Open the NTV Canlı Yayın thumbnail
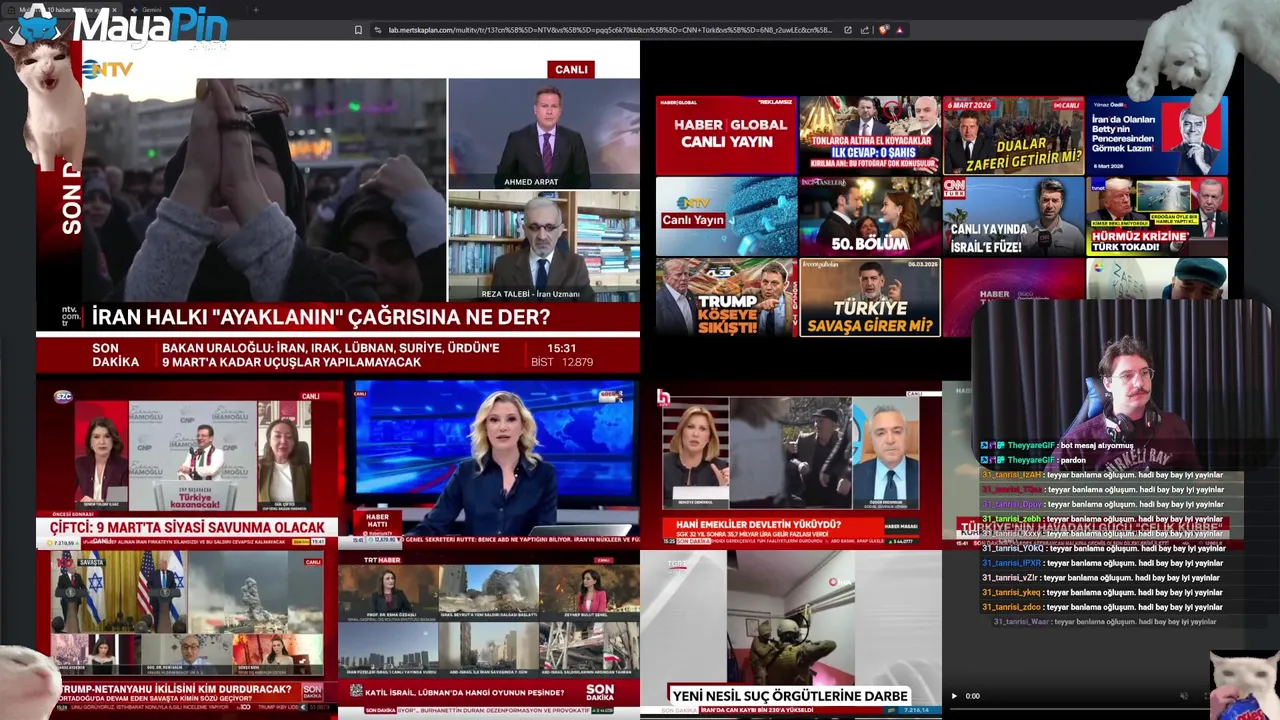The height and width of the screenshot is (720, 1280). coord(726,216)
